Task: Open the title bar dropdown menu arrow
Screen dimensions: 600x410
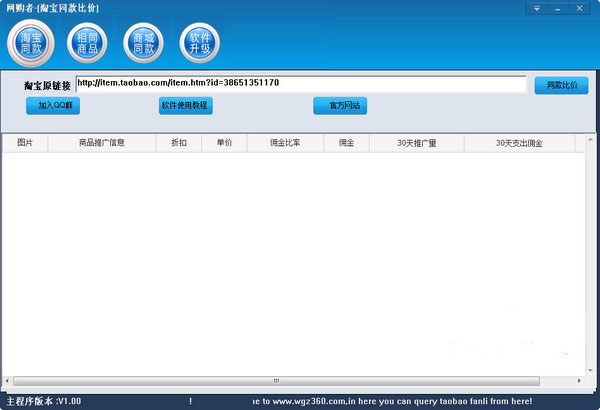Action: click(x=537, y=8)
